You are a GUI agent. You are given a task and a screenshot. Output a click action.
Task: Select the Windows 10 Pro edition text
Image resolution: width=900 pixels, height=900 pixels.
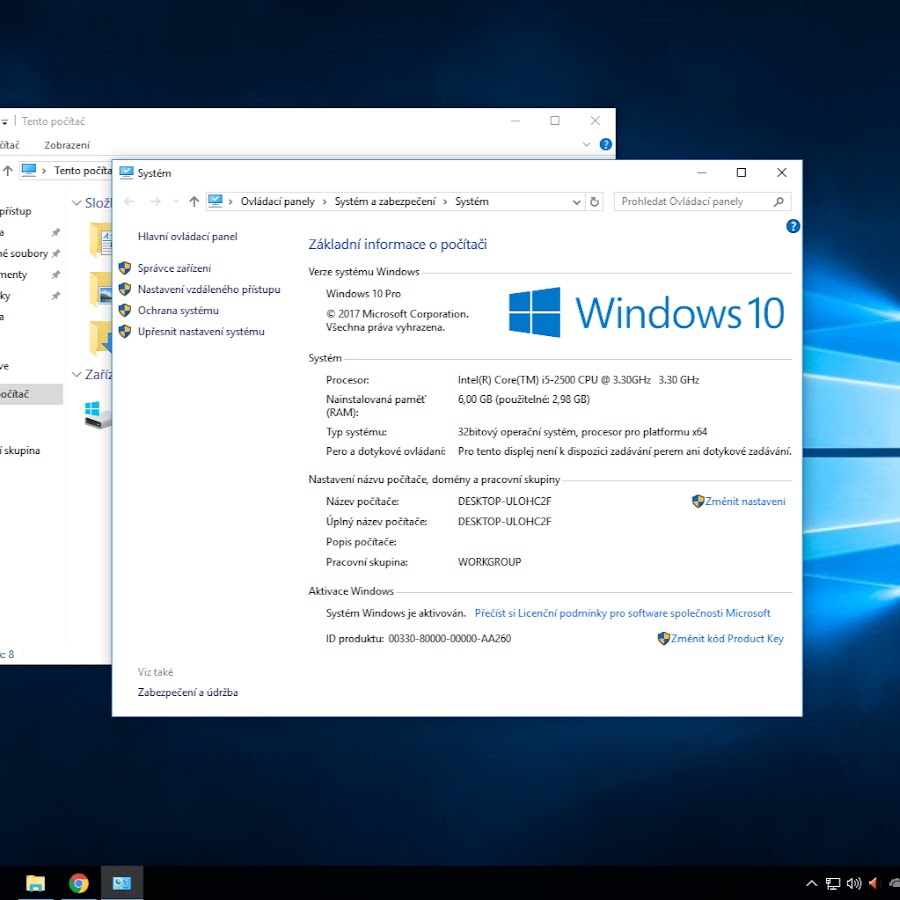point(363,293)
